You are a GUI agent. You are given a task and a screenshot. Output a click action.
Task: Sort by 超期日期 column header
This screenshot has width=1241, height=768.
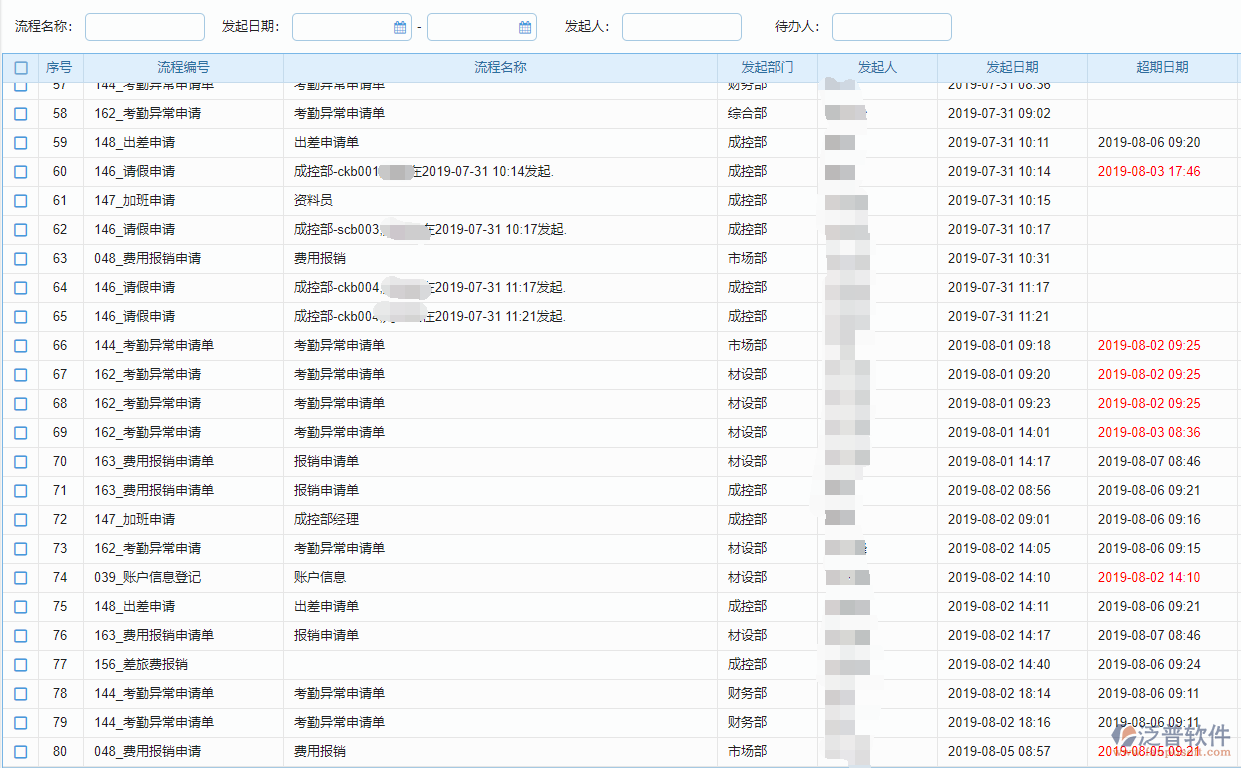click(1162, 68)
